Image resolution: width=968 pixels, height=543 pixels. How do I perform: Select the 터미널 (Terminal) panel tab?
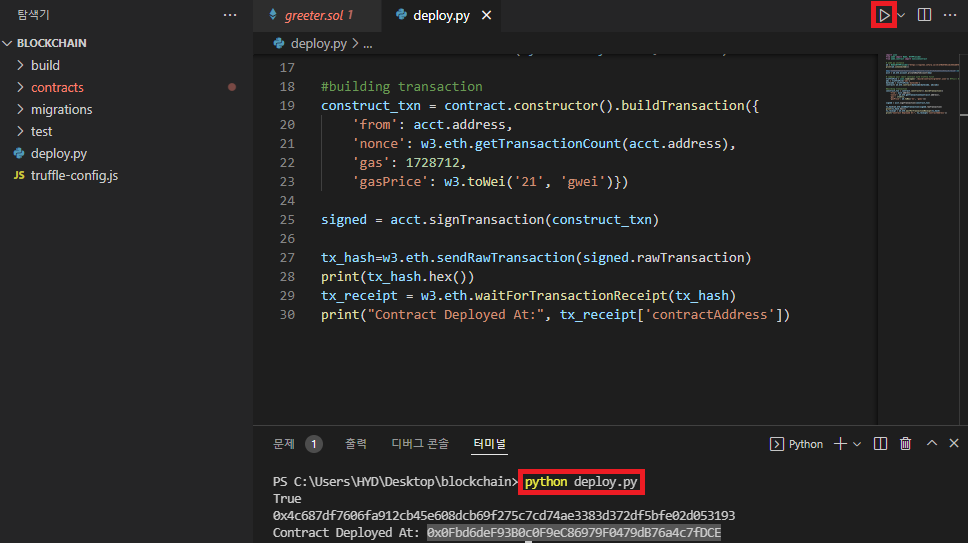point(490,444)
